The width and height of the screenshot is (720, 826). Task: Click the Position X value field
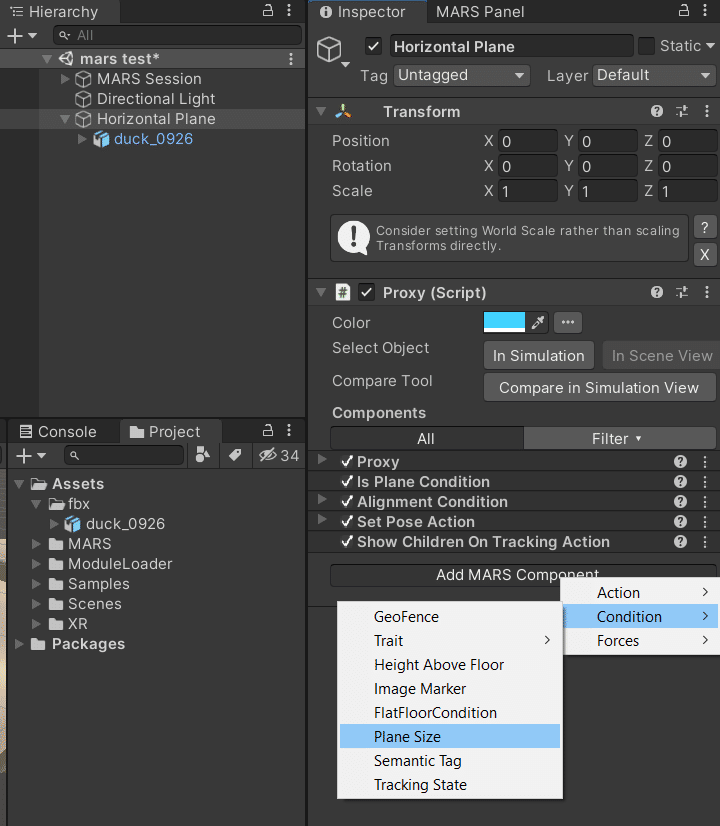tap(527, 141)
